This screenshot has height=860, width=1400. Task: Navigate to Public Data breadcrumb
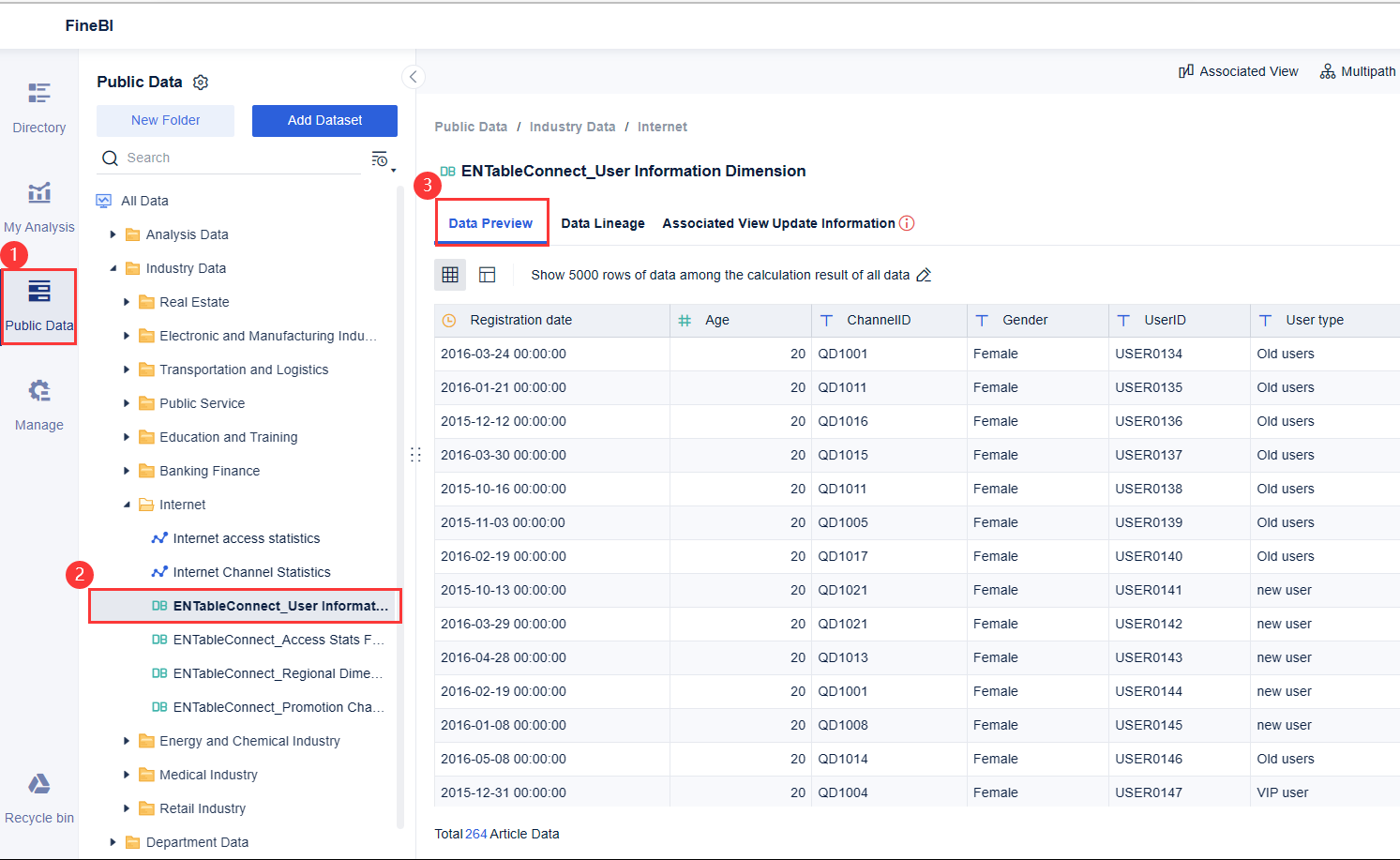[x=471, y=127]
